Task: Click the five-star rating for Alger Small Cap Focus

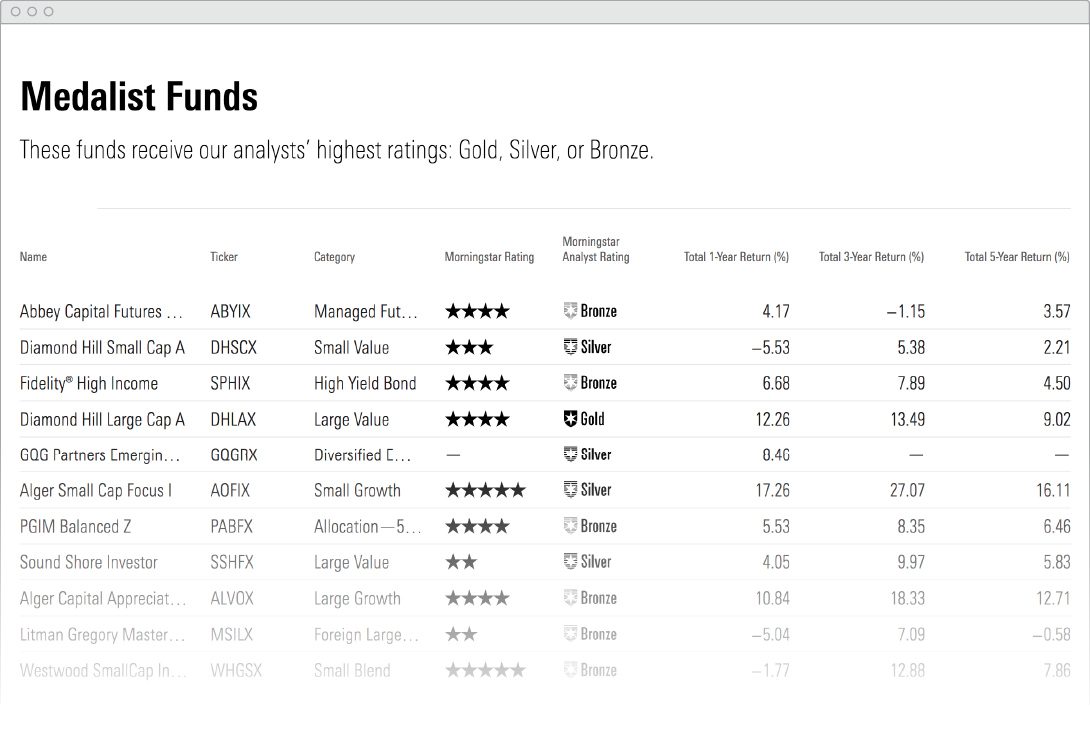Action: [x=485, y=490]
